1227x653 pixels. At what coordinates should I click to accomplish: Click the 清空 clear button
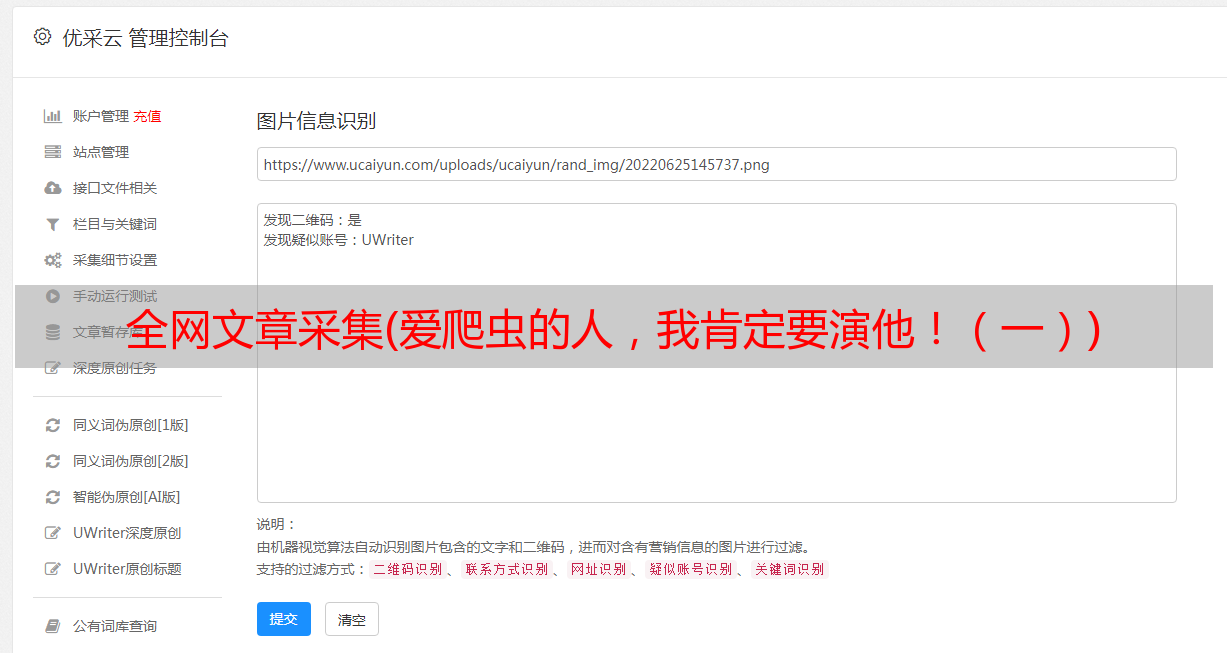pyautogui.click(x=352, y=619)
